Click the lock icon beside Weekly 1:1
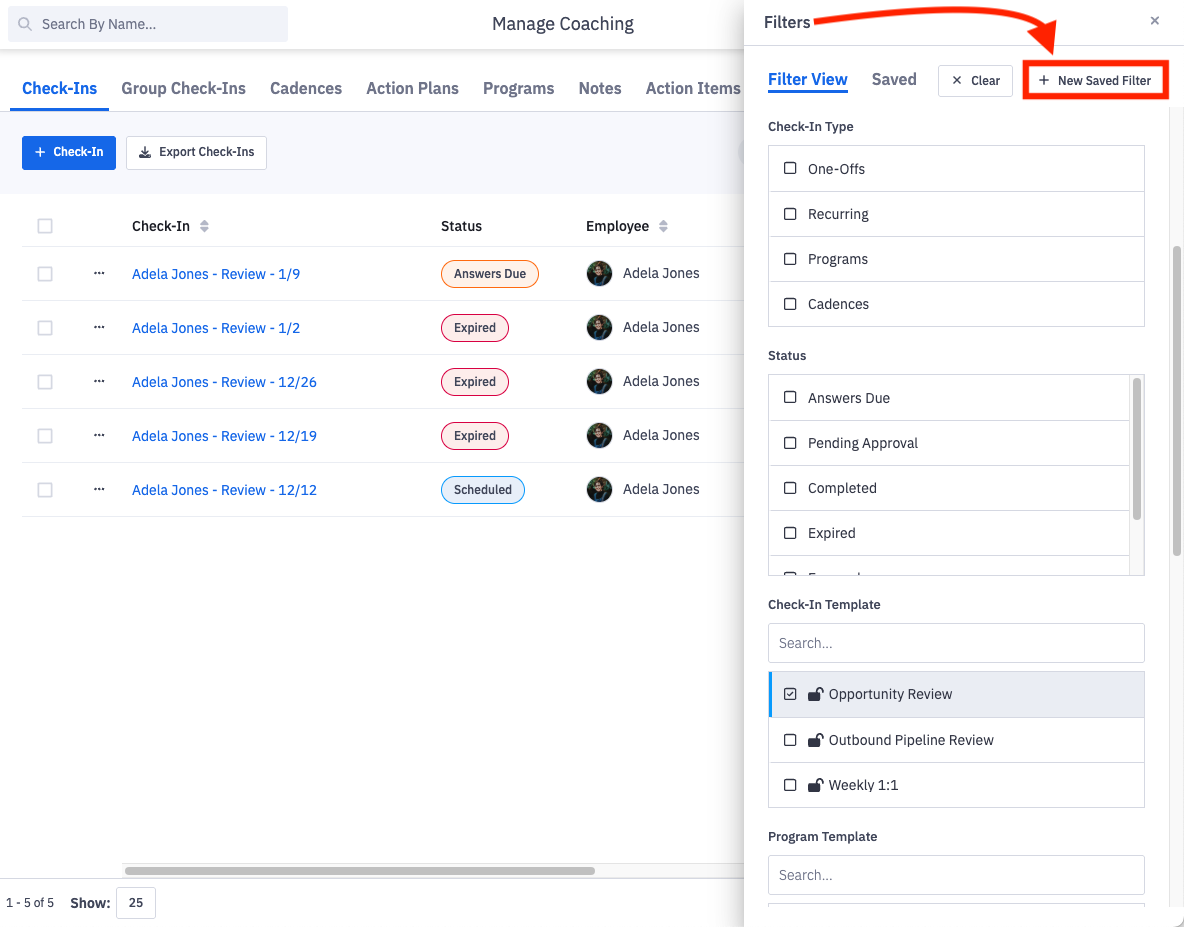Image resolution: width=1184 pixels, height=927 pixels. [815, 785]
